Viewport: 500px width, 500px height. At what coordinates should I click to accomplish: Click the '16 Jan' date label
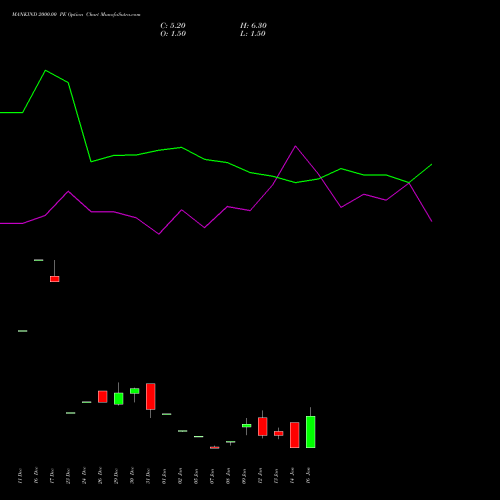(308, 476)
